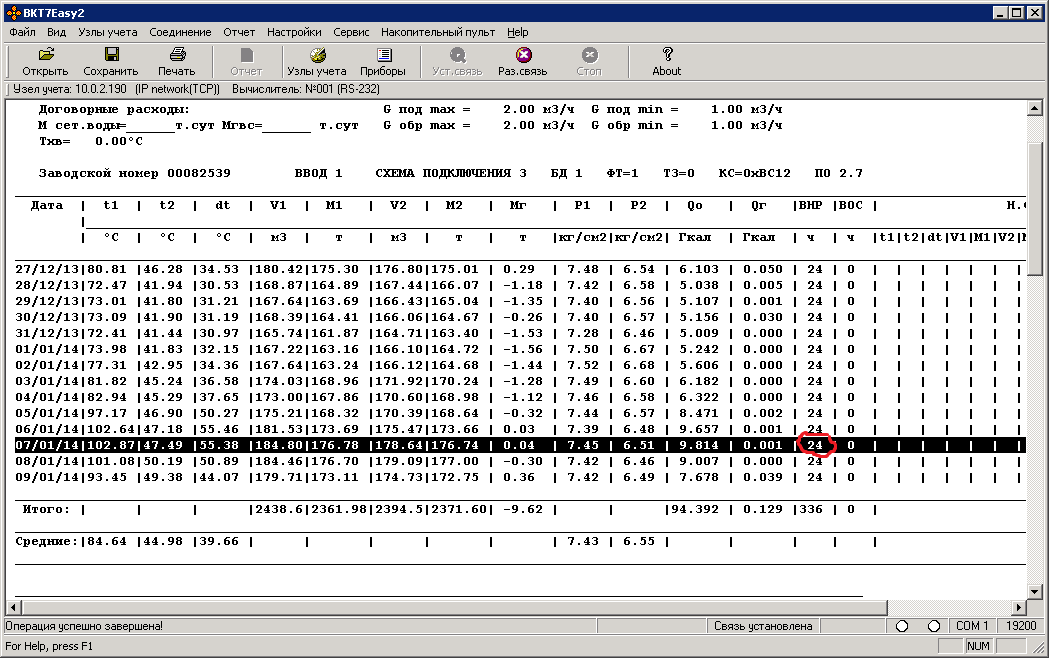Select the report row 09/01/14
This screenshot has width=1049, height=658.
[520, 477]
